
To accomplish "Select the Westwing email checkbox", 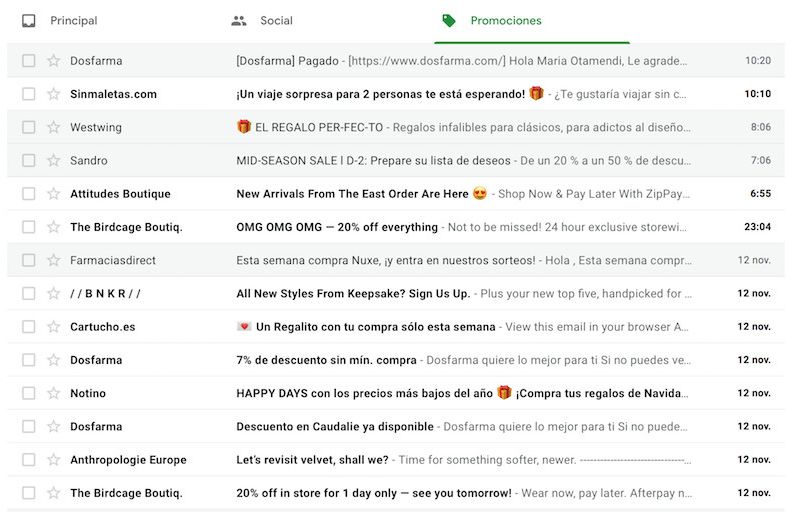I will pos(29,127).
